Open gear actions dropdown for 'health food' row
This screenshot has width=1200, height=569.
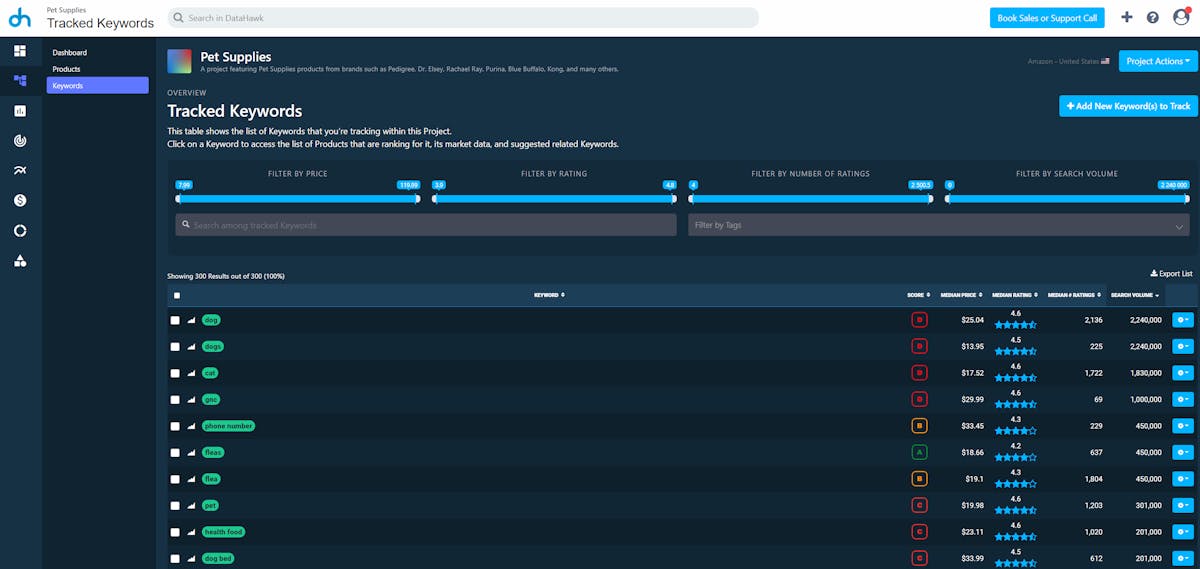point(1182,532)
